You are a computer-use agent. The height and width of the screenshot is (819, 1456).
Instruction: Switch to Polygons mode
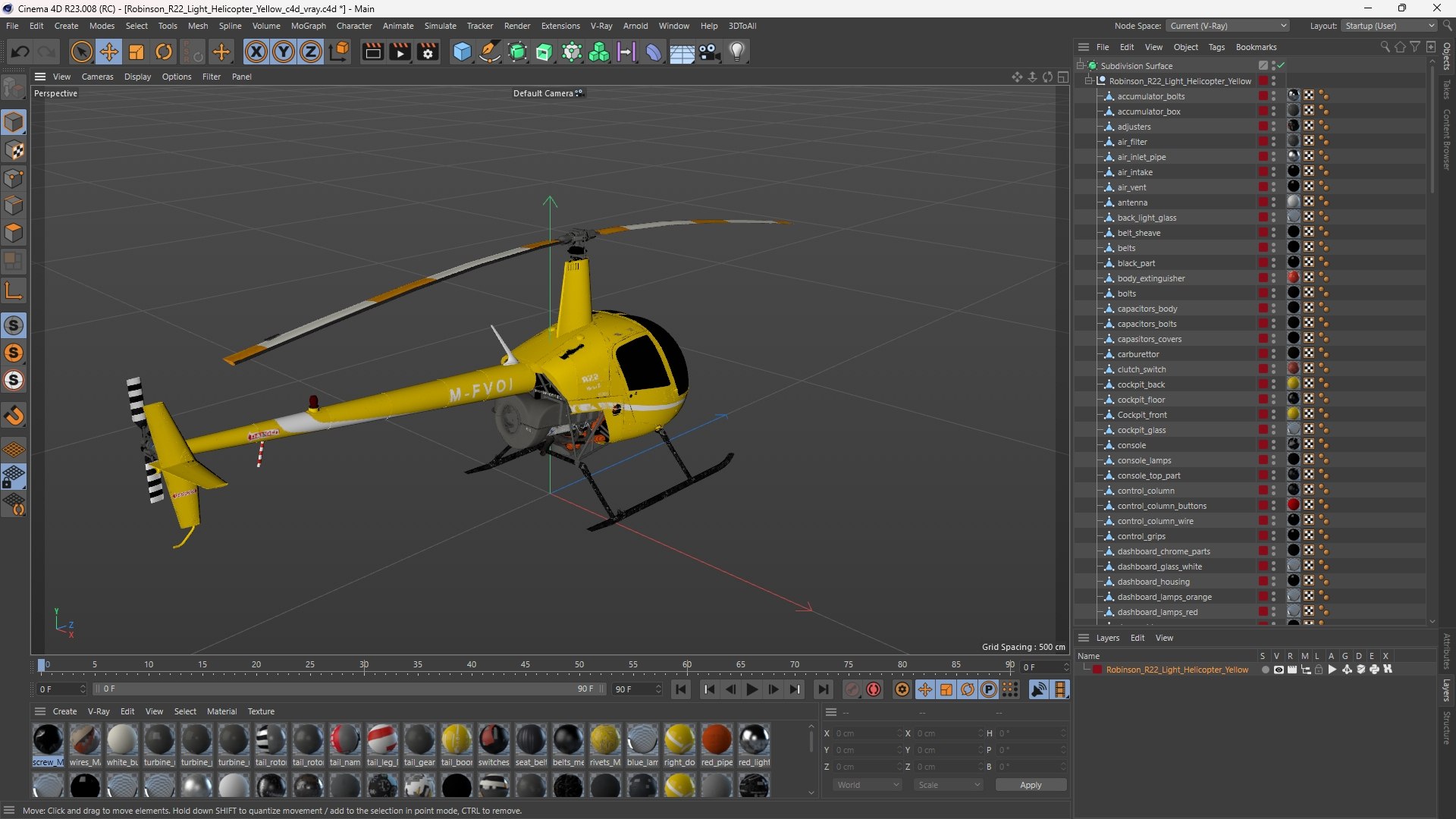(x=14, y=233)
